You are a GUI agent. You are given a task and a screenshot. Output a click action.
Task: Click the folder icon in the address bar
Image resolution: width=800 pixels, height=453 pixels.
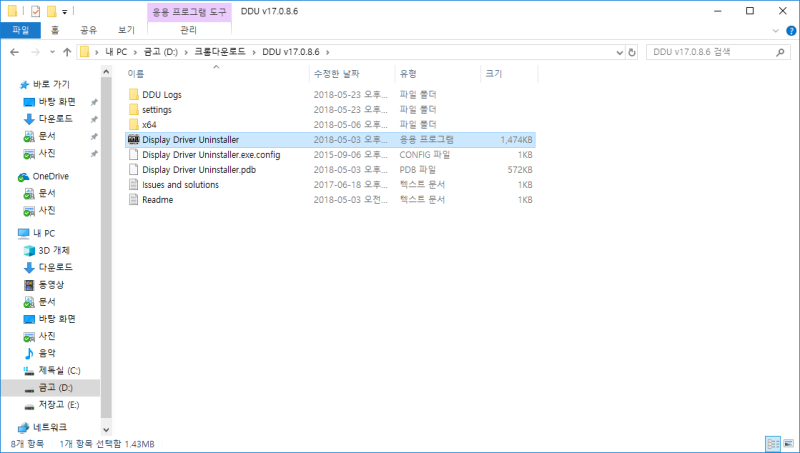click(85, 52)
